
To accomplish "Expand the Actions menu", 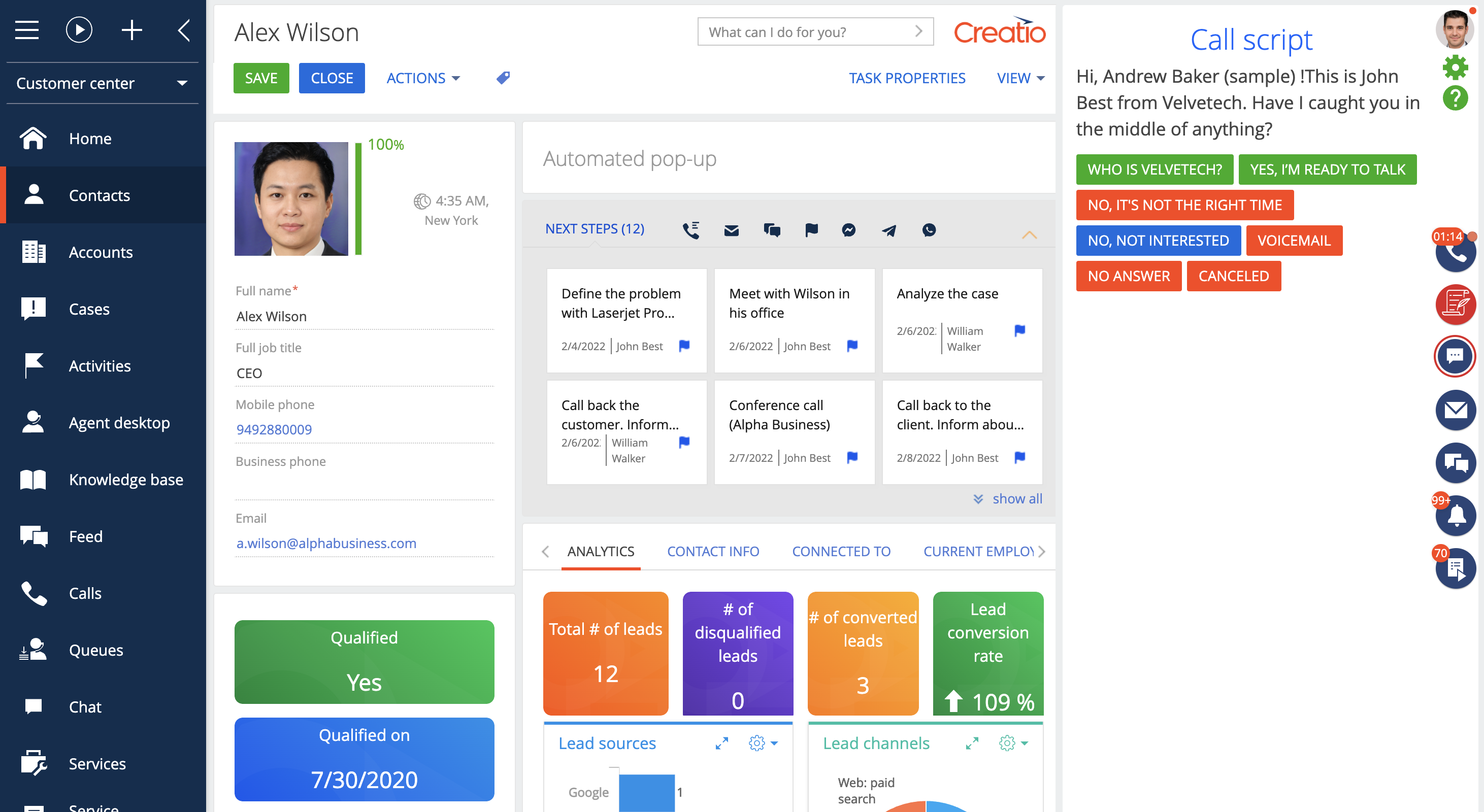I will click(x=423, y=78).
